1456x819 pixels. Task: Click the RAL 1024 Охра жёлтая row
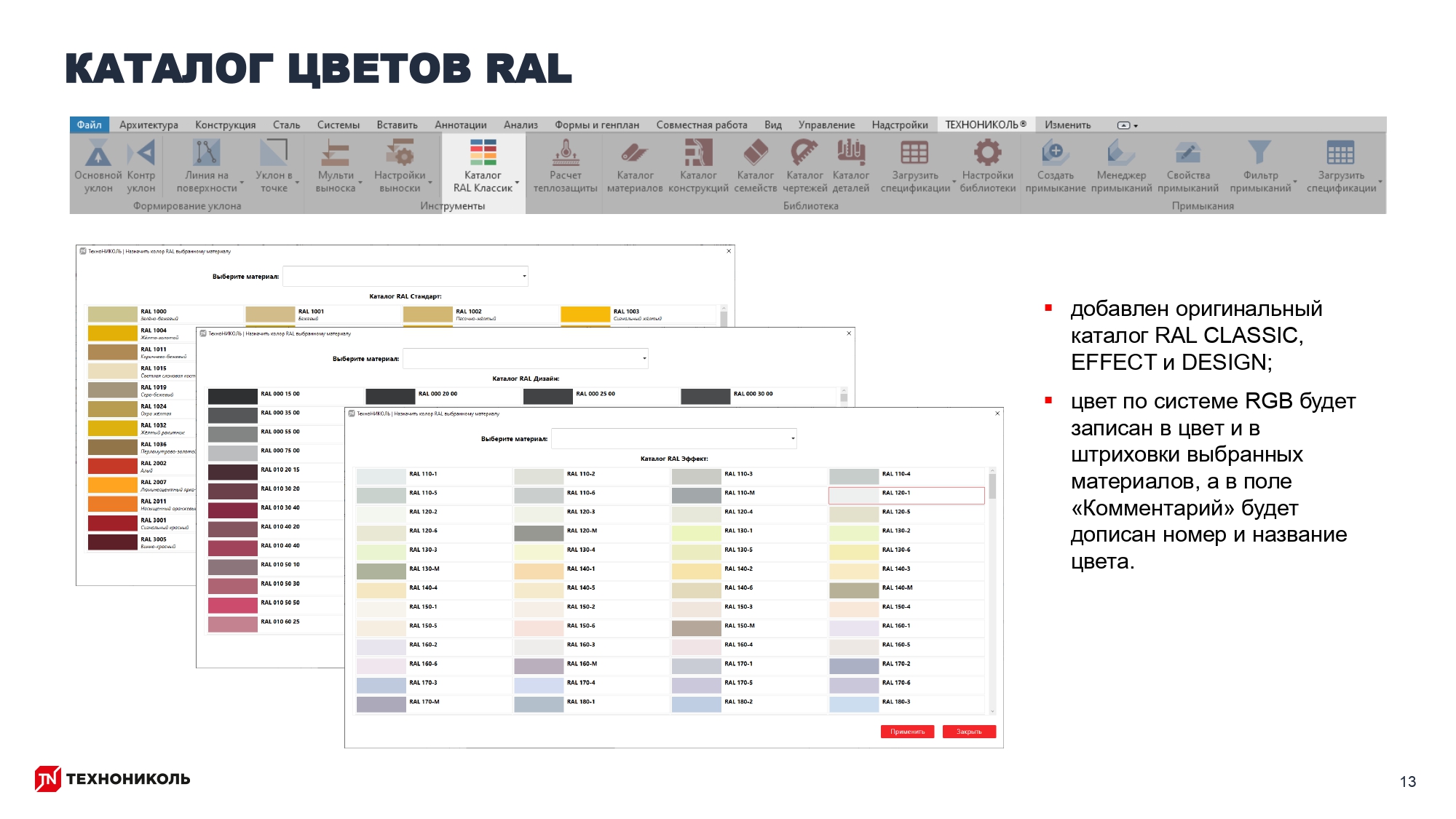point(142,409)
